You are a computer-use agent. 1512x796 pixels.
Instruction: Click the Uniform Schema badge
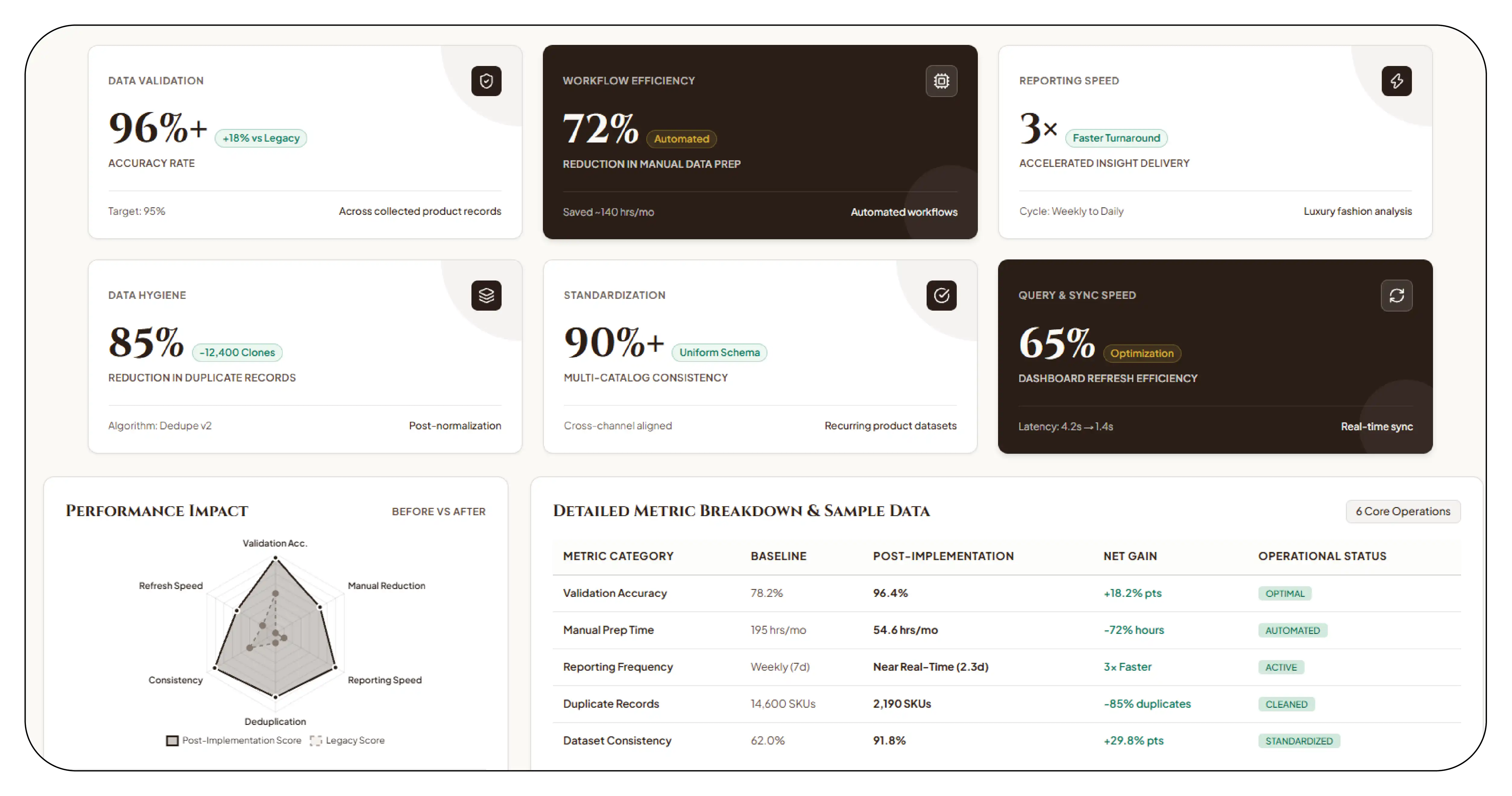(720, 352)
